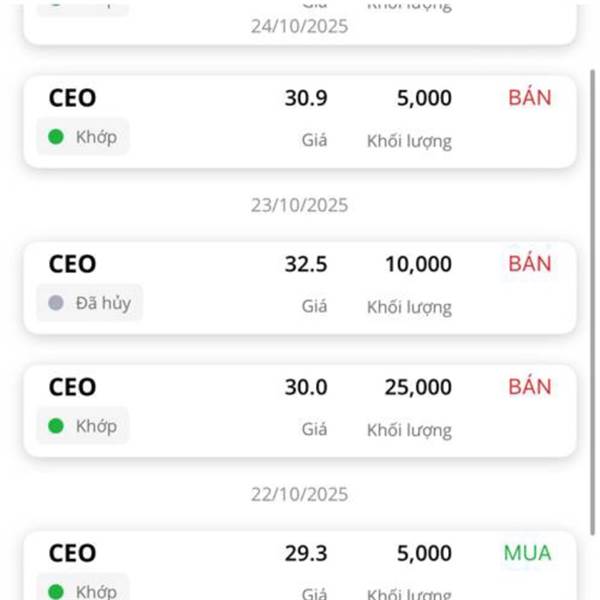
Task: Click CEO ticker in the MUA order
Action: point(72,554)
